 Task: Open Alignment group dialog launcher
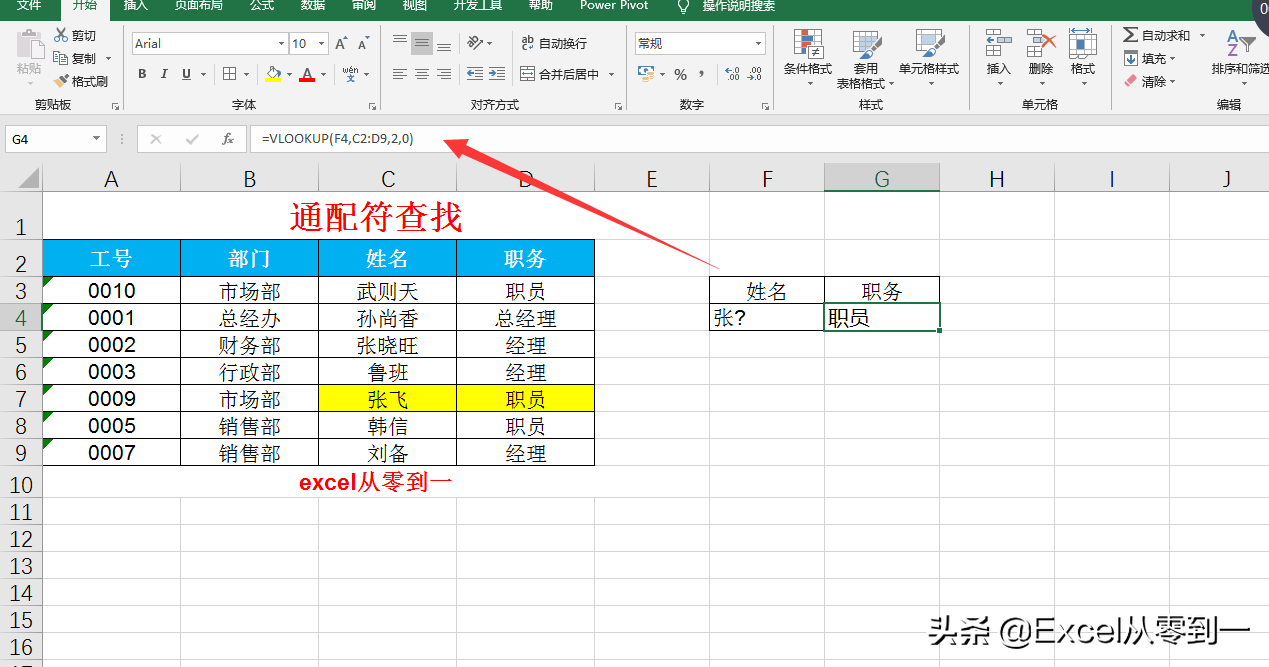click(x=617, y=106)
